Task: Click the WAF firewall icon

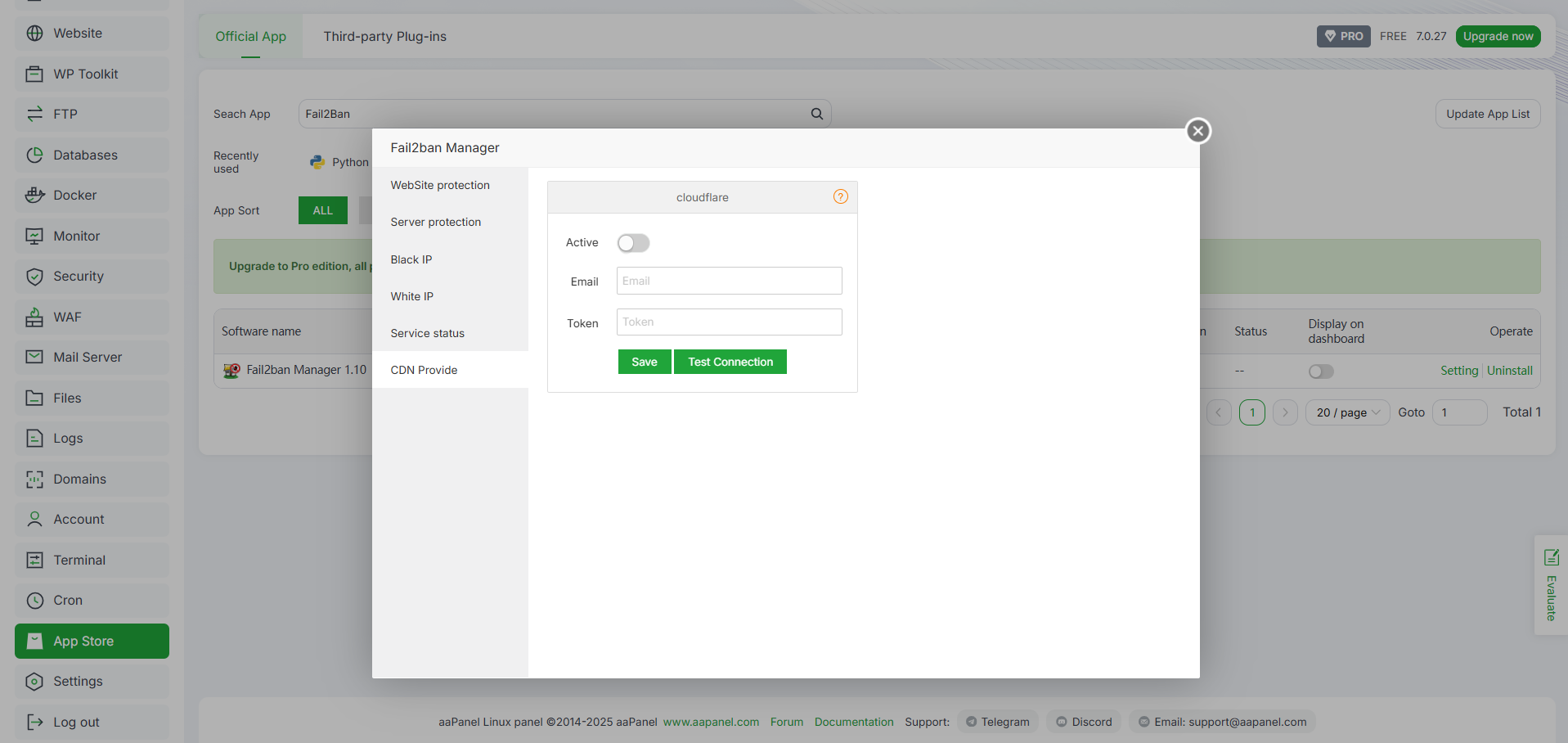Action: pyautogui.click(x=34, y=317)
